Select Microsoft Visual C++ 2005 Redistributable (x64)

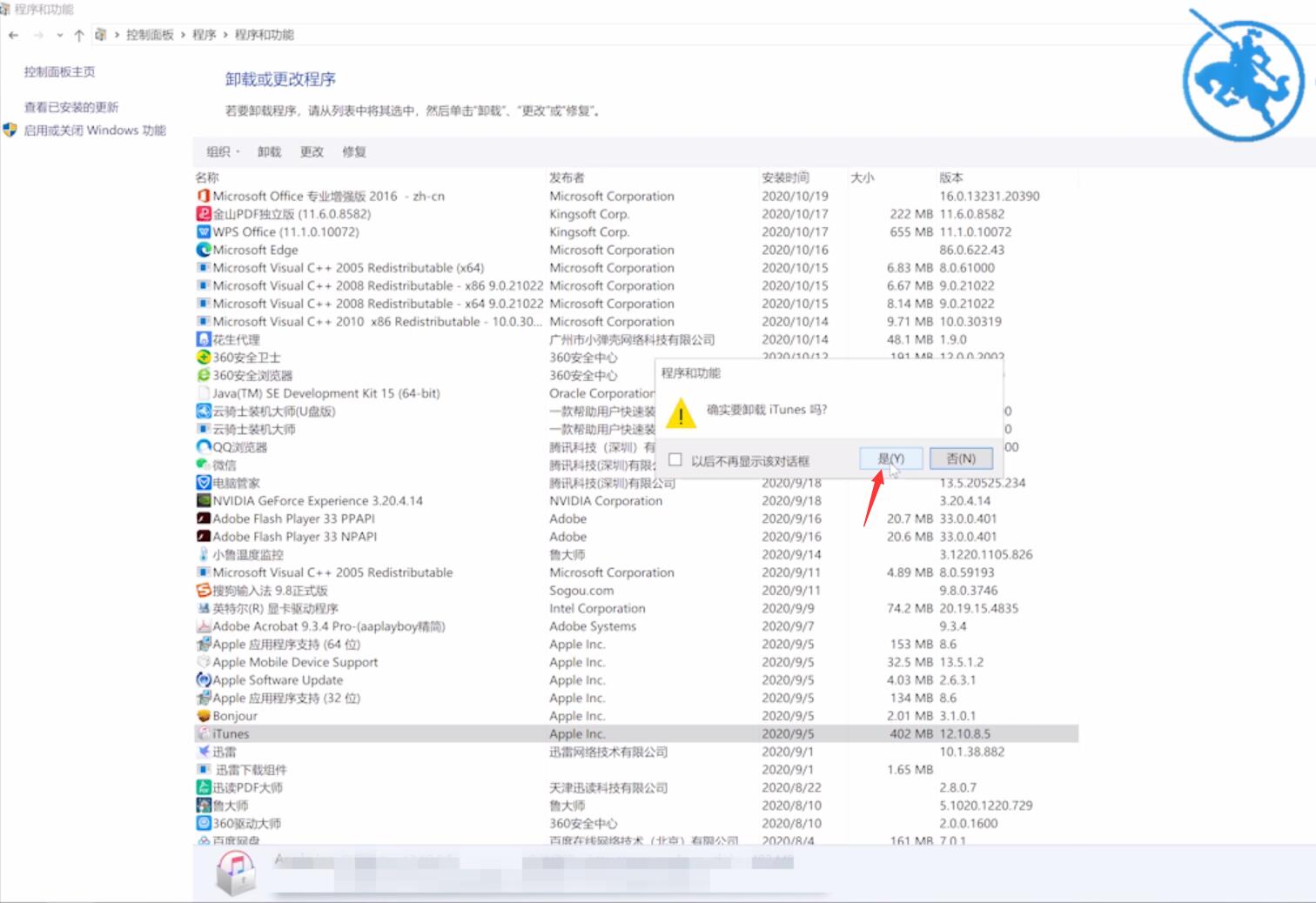tap(636, 268)
